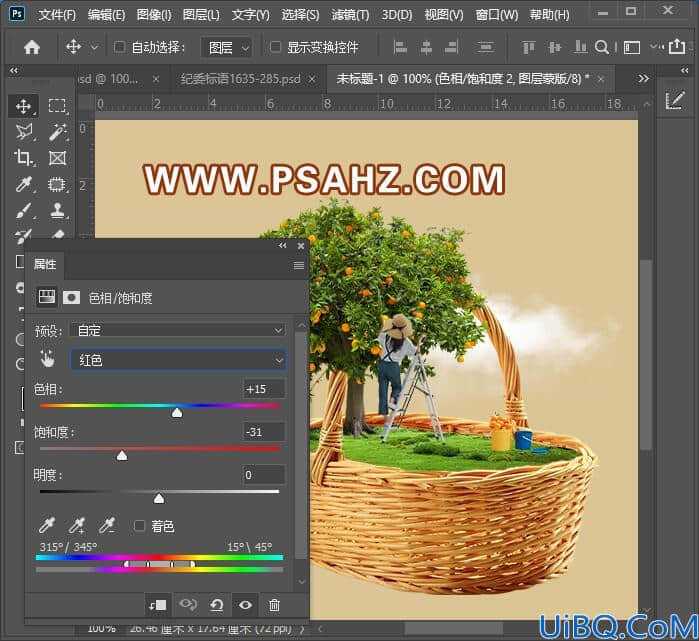Image resolution: width=699 pixels, height=641 pixels.
Task: Clip adjustment to layer button
Action: (158, 605)
